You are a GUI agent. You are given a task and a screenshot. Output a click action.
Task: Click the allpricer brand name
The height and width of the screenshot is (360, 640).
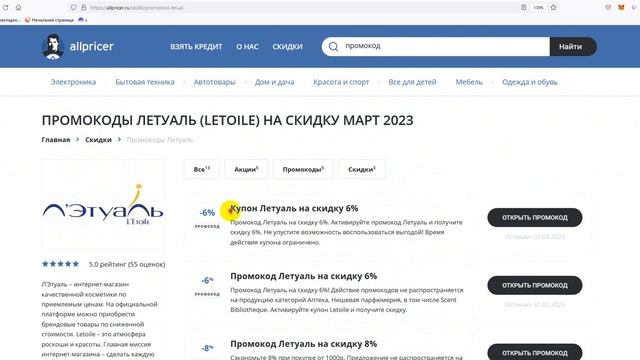(91, 47)
